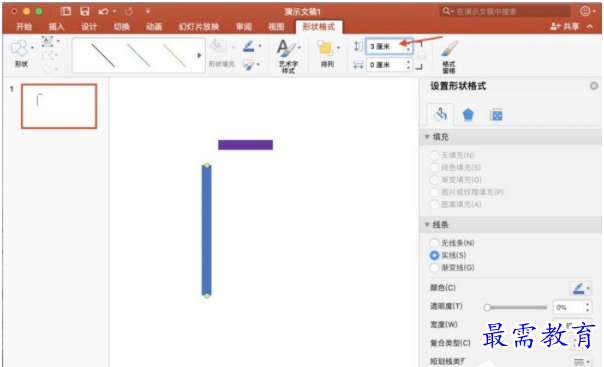Screen dimensions: 604x367
Task: Switch to the 视图 tab
Action: [x=276, y=27]
